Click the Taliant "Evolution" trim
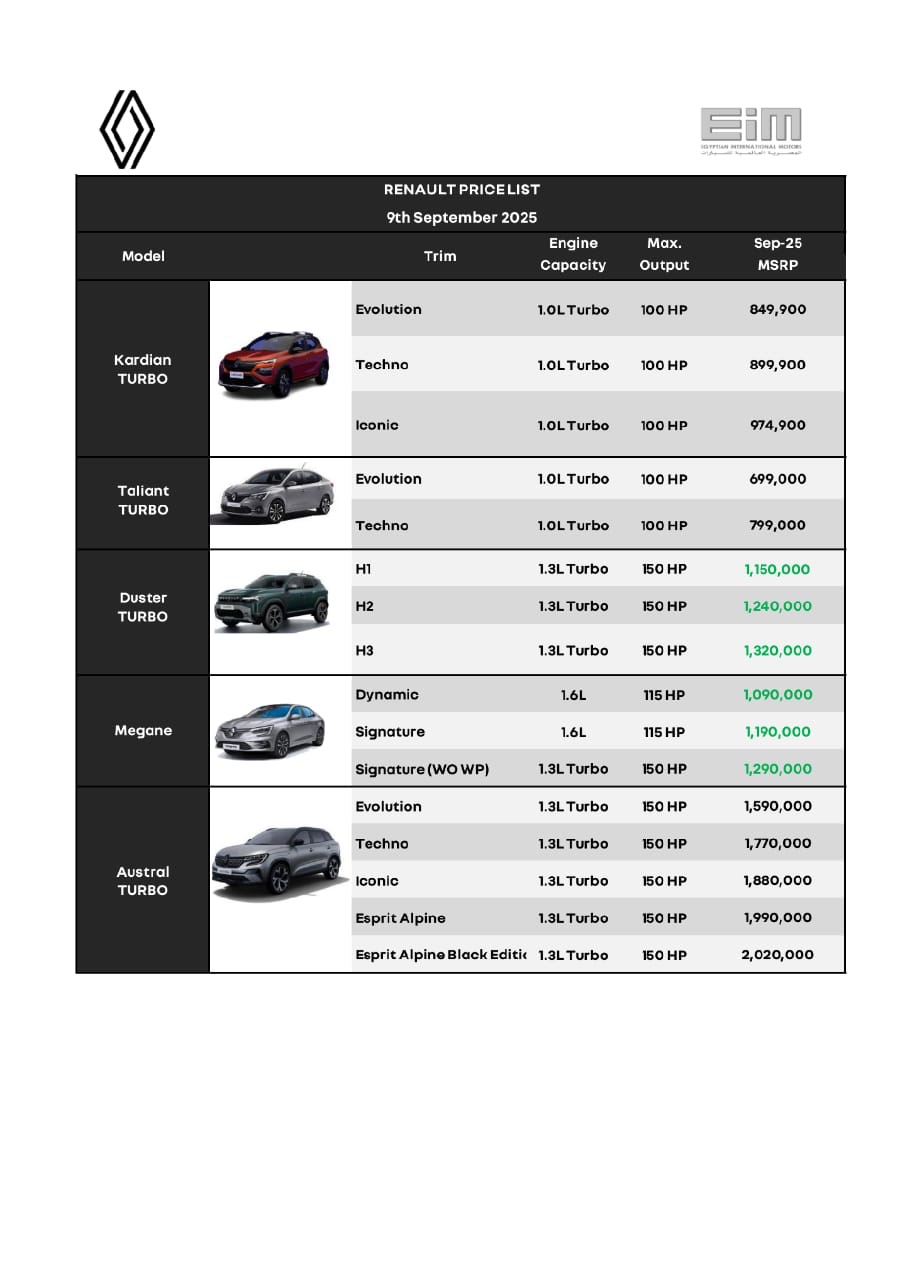 (x=388, y=479)
